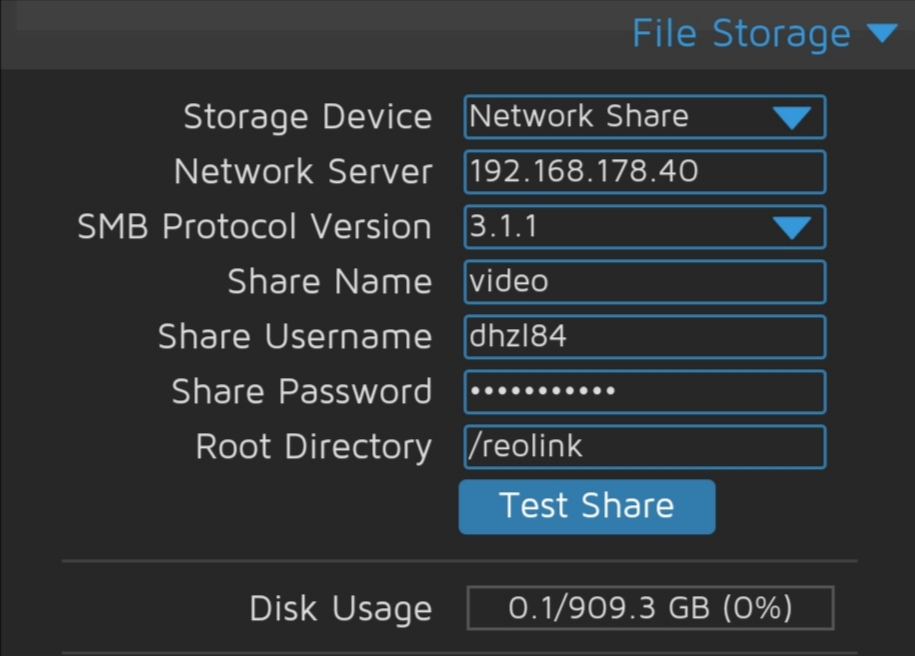Viewport: 915px width, 656px height.
Task: Click the Share Username label
Action: pyautogui.click(x=294, y=337)
